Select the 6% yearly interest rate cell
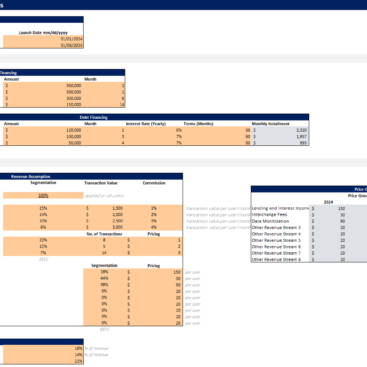Screen dimensions: 367x367 (x=154, y=130)
